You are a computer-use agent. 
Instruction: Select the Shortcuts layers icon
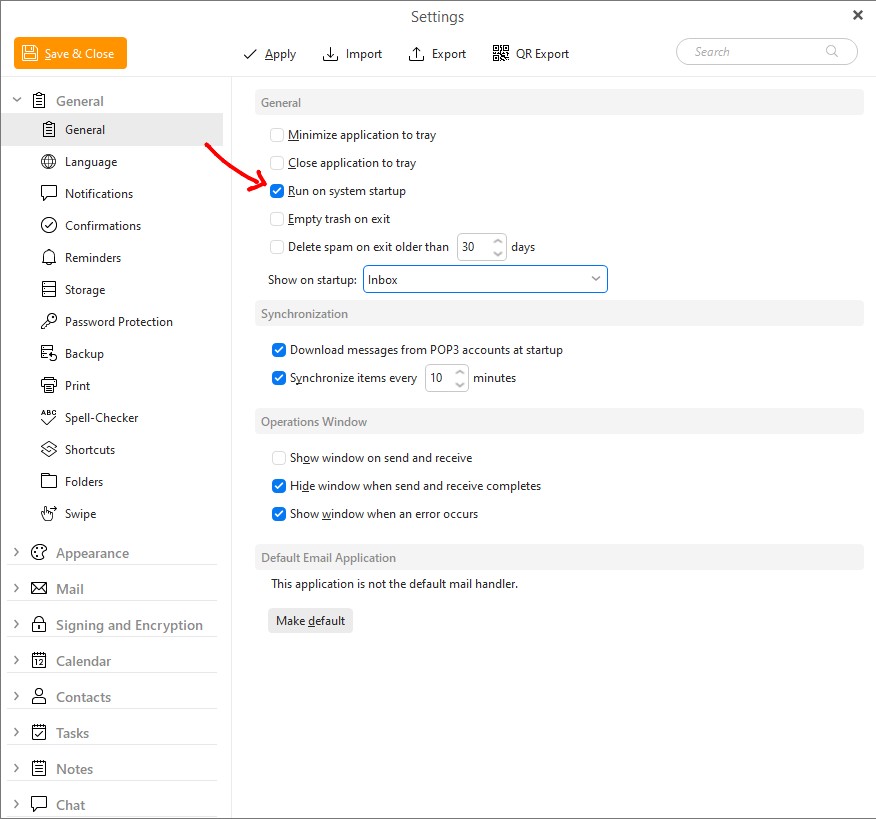click(x=48, y=450)
